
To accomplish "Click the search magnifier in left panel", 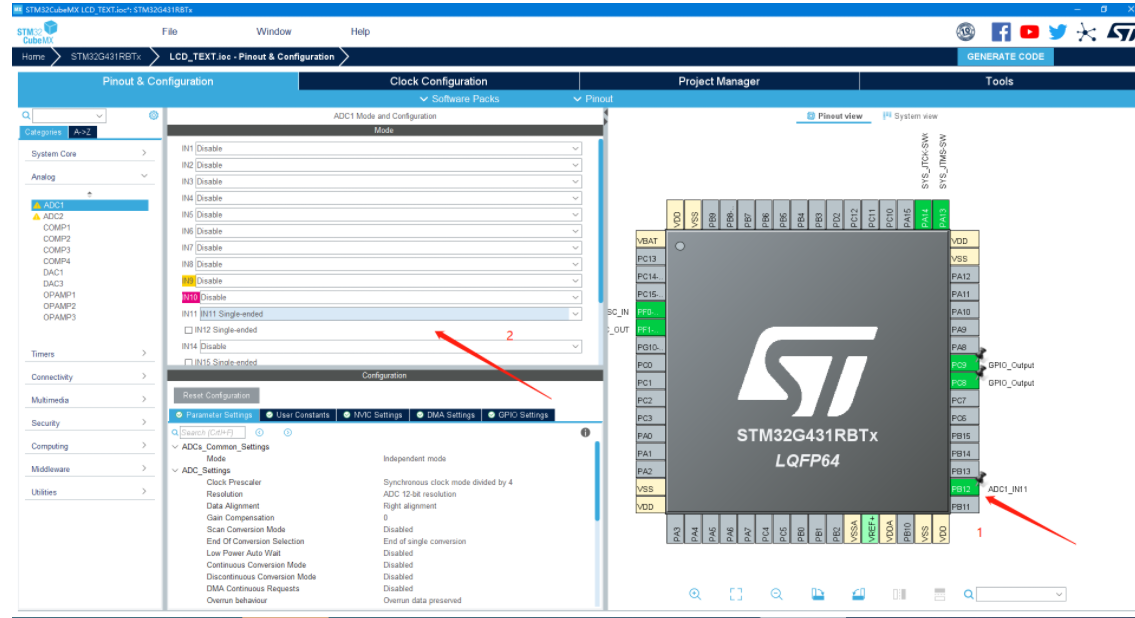I will pos(26,115).
